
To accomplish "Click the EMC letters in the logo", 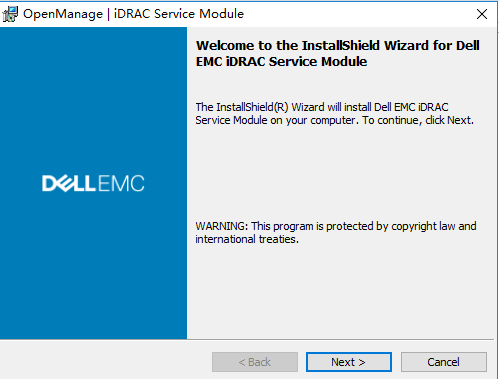I will (x=121, y=183).
